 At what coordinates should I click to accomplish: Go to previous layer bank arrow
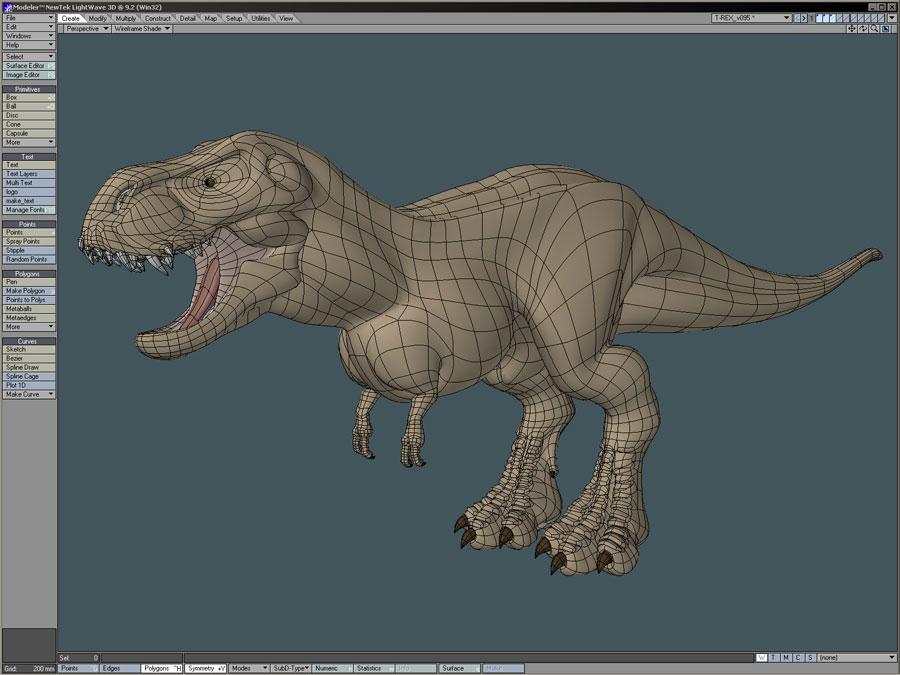(x=797, y=18)
